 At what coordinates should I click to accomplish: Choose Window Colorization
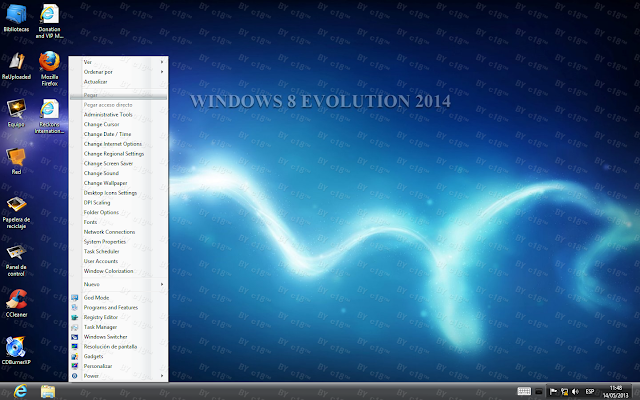[118, 271]
